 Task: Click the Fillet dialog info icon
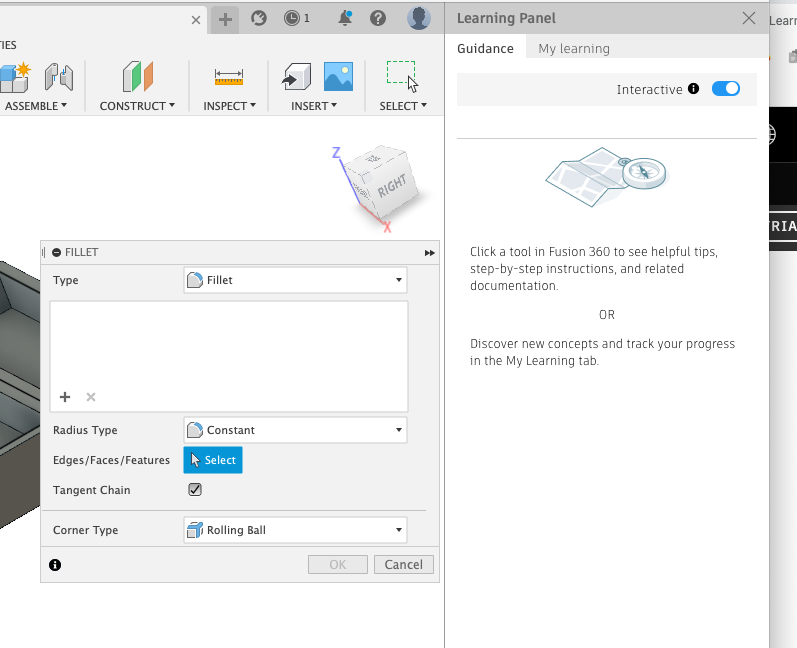[55, 565]
